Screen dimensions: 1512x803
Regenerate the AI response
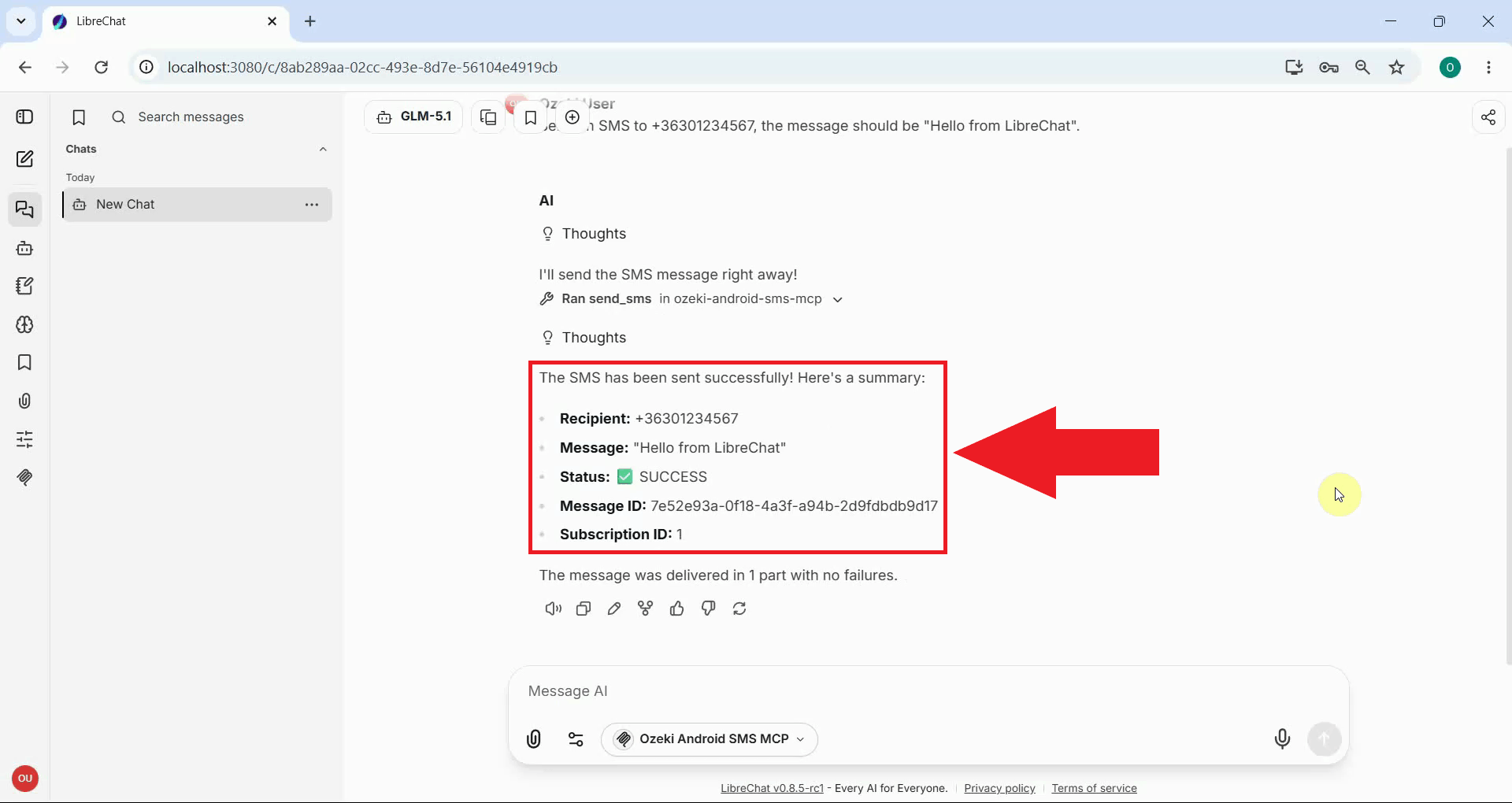tap(739, 609)
